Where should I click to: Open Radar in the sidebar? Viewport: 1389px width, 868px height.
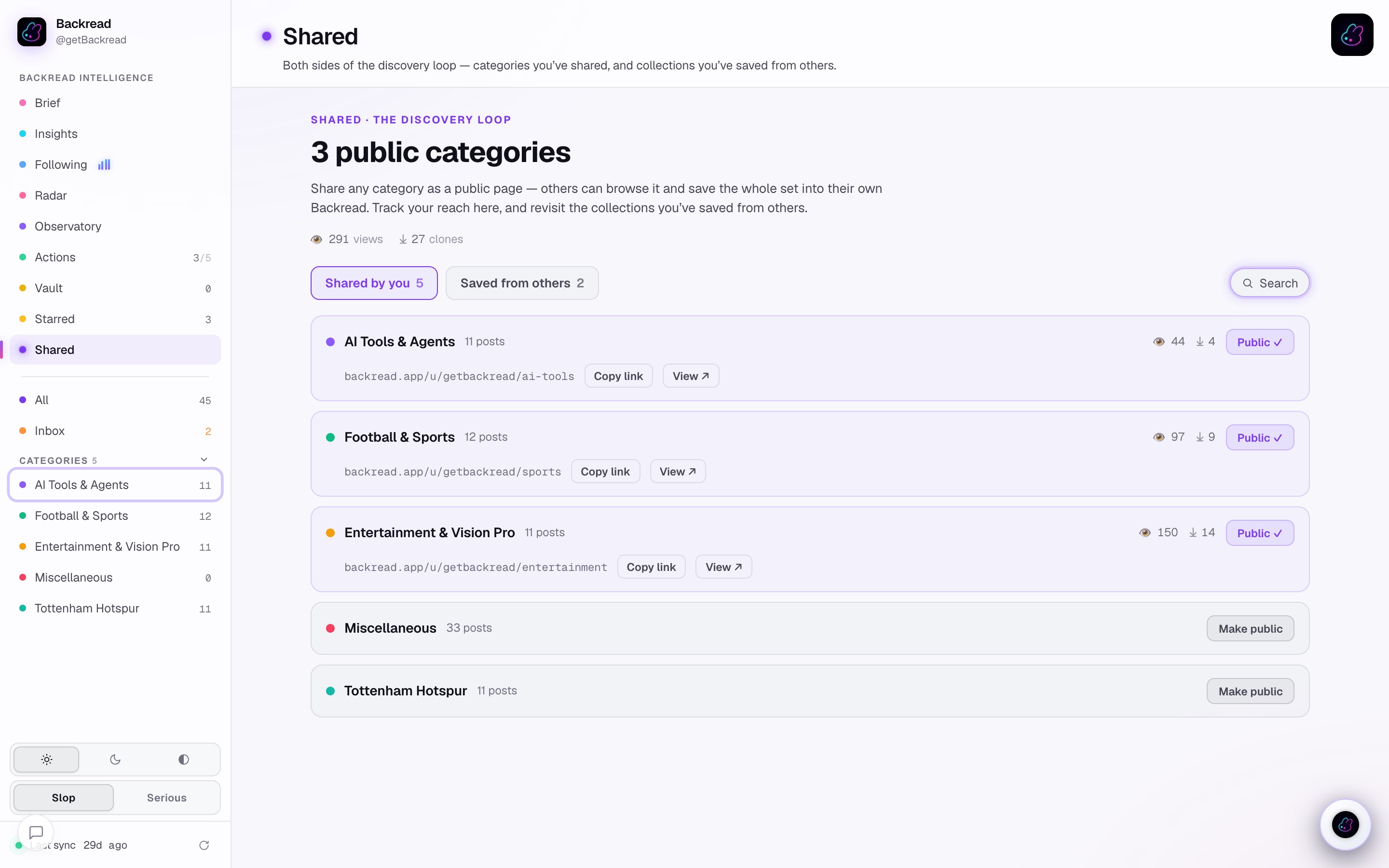pyautogui.click(x=115, y=196)
